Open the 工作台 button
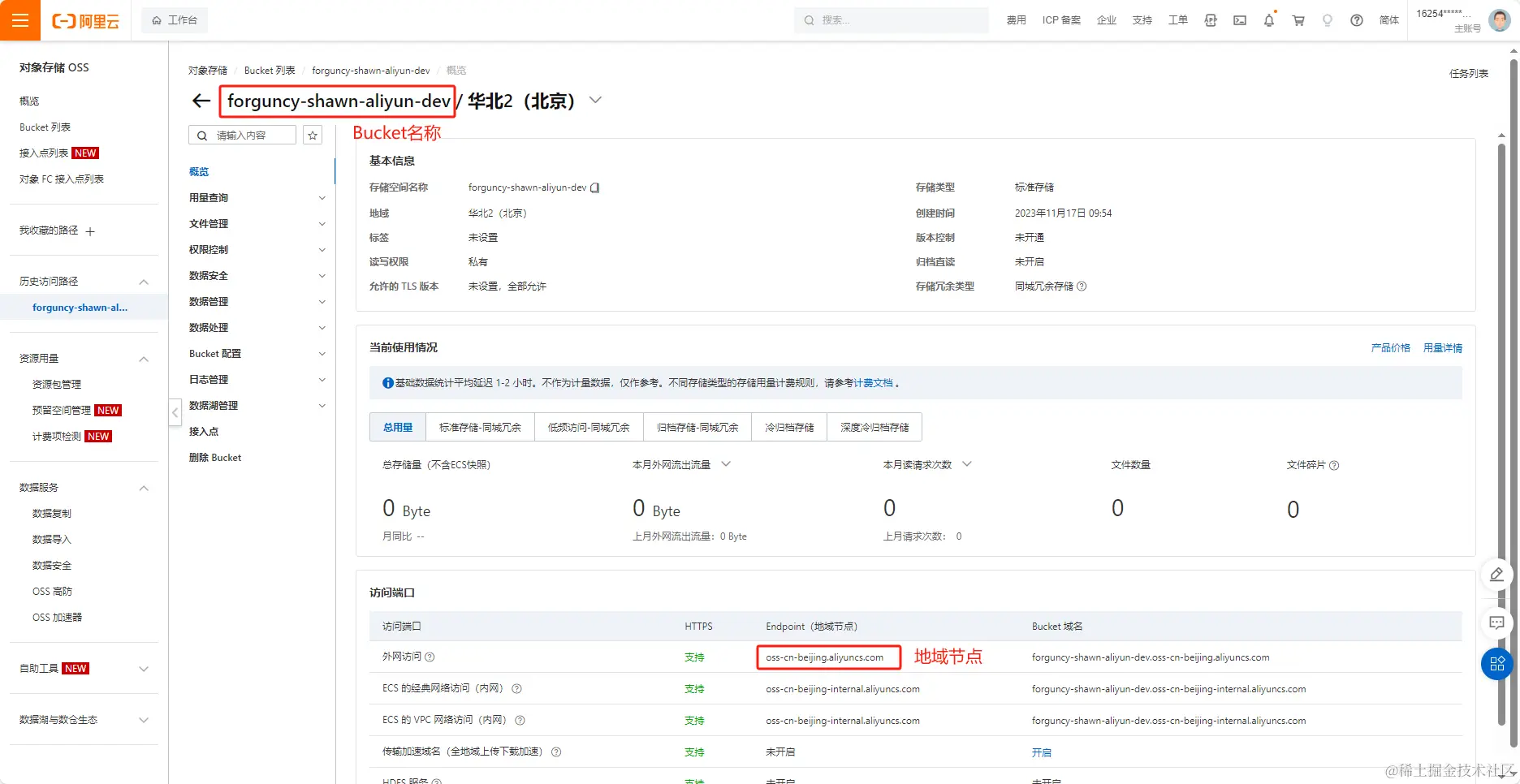The height and width of the screenshot is (784, 1520). pyautogui.click(x=175, y=20)
